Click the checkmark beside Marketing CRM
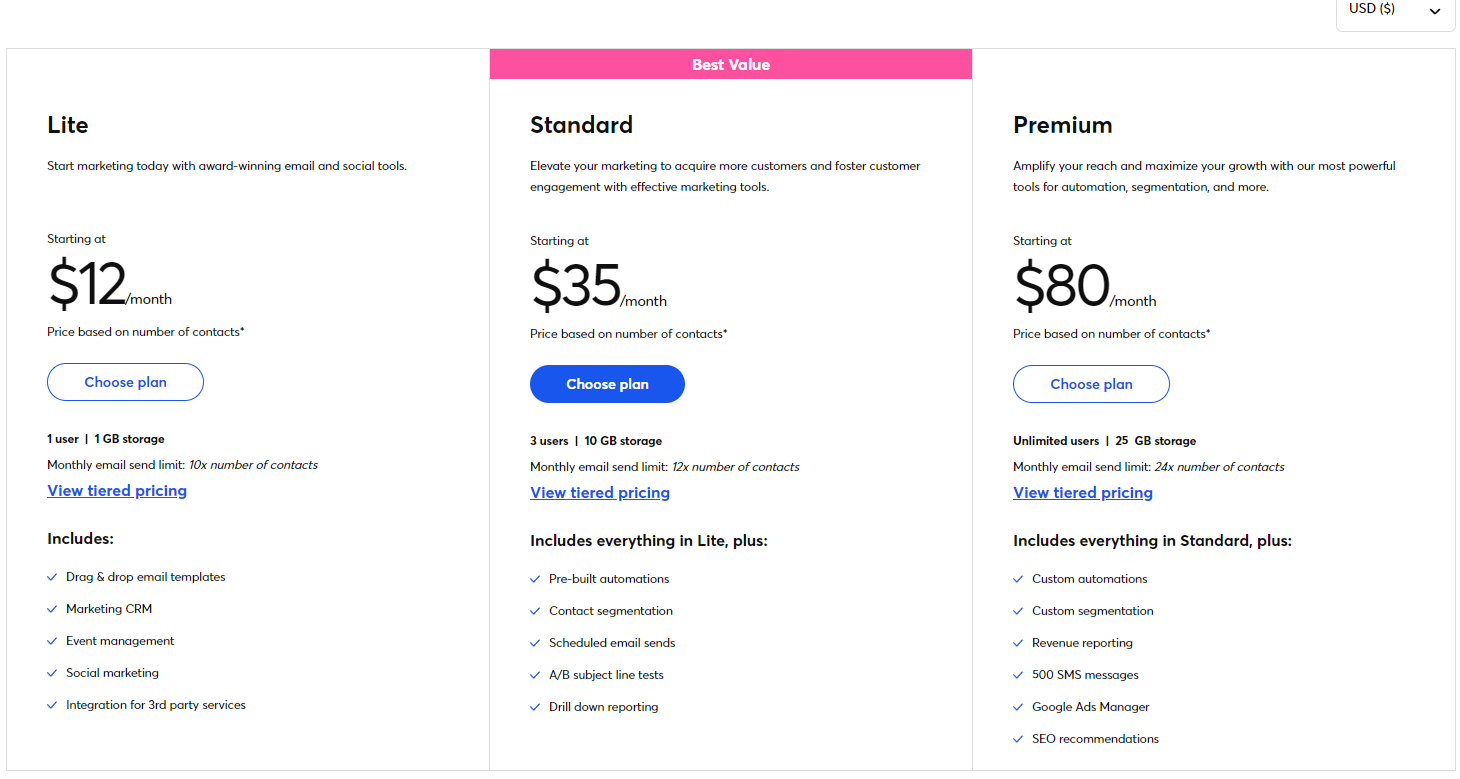The height and width of the screenshot is (779, 1460). pos(52,609)
